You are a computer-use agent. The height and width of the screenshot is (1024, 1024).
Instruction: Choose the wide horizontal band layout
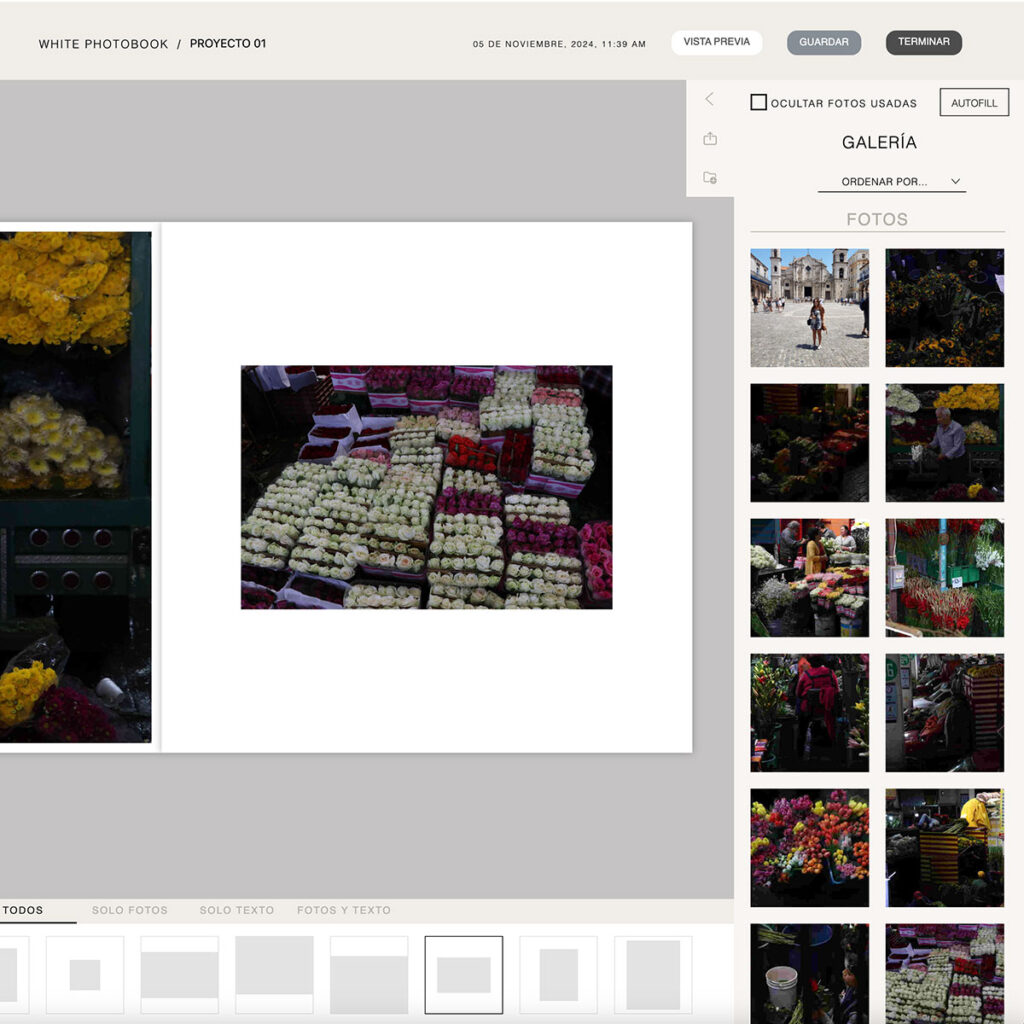pyautogui.click(x=179, y=975)
